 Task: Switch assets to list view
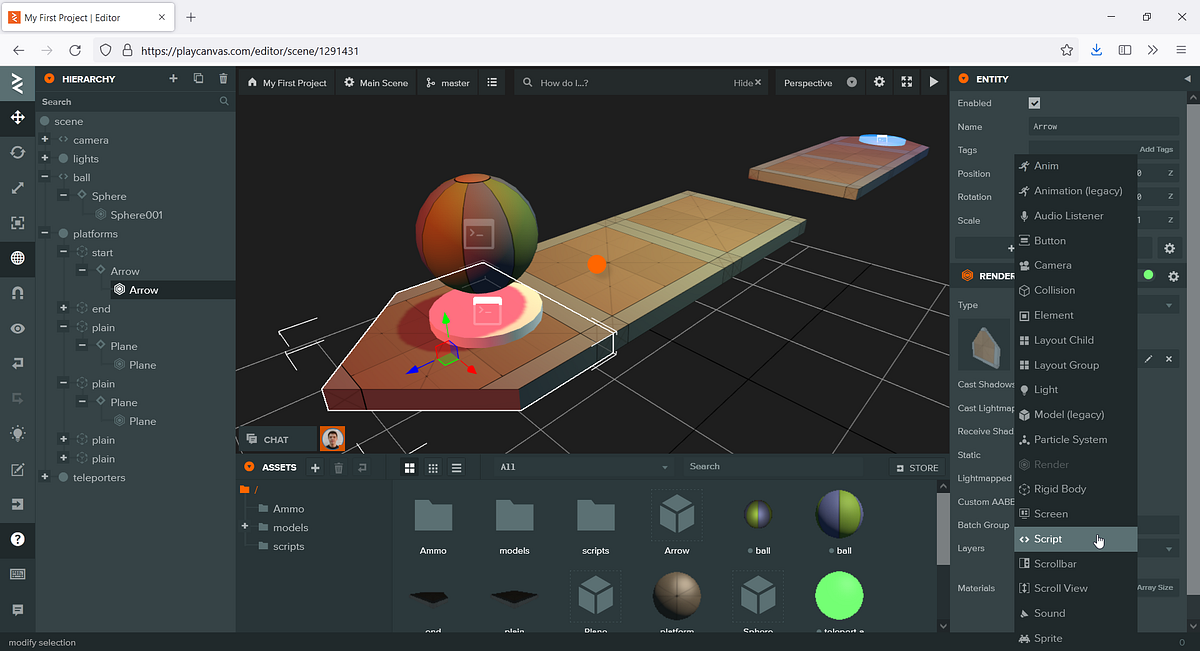tap(457, 467)
